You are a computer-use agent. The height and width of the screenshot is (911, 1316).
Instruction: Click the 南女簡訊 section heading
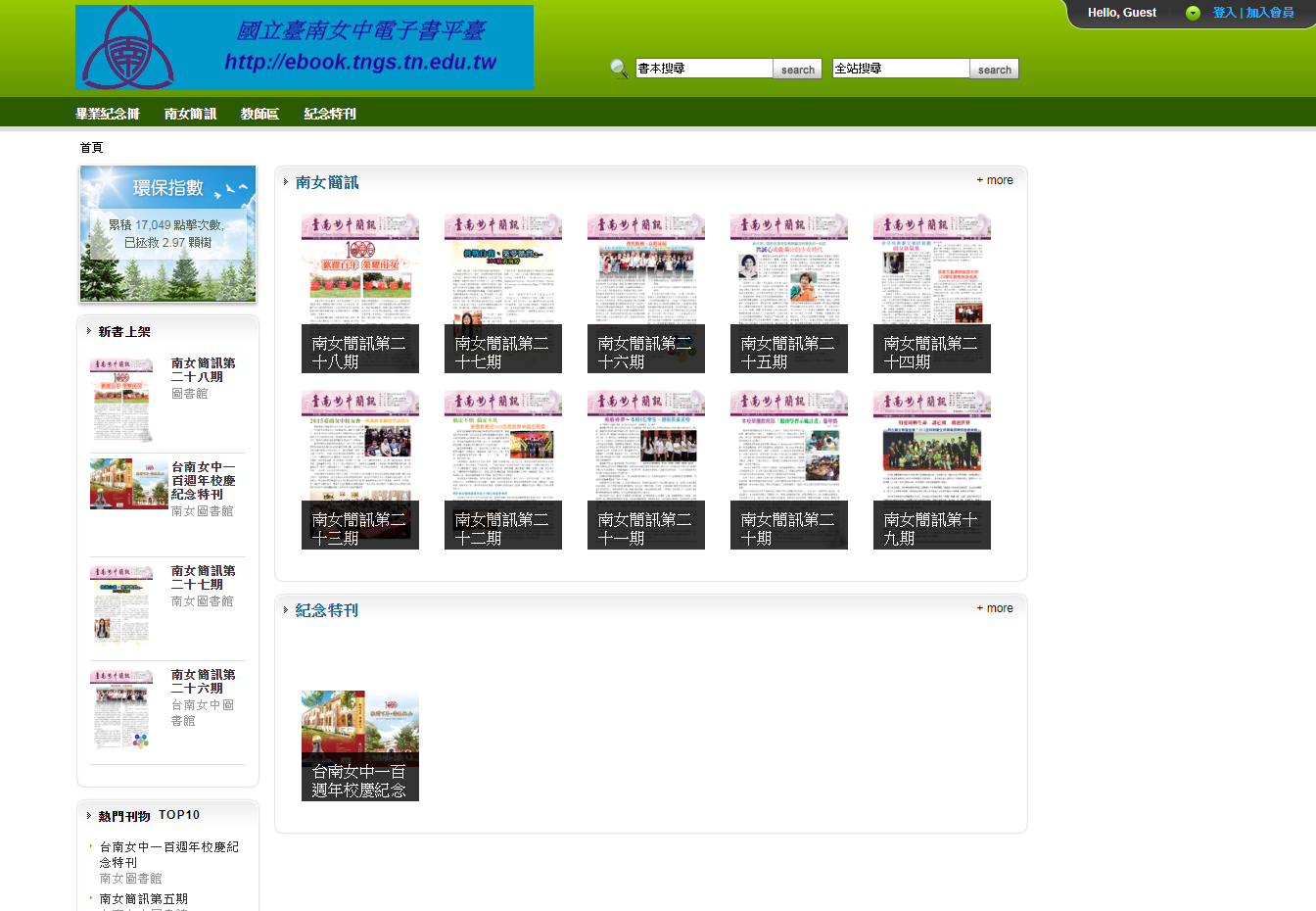coord(327,183)
